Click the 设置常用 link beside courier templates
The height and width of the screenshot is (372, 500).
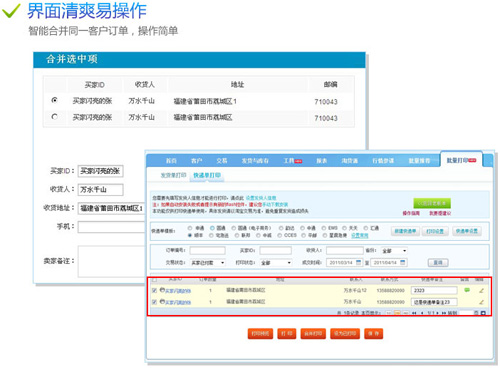coord(360,235)
